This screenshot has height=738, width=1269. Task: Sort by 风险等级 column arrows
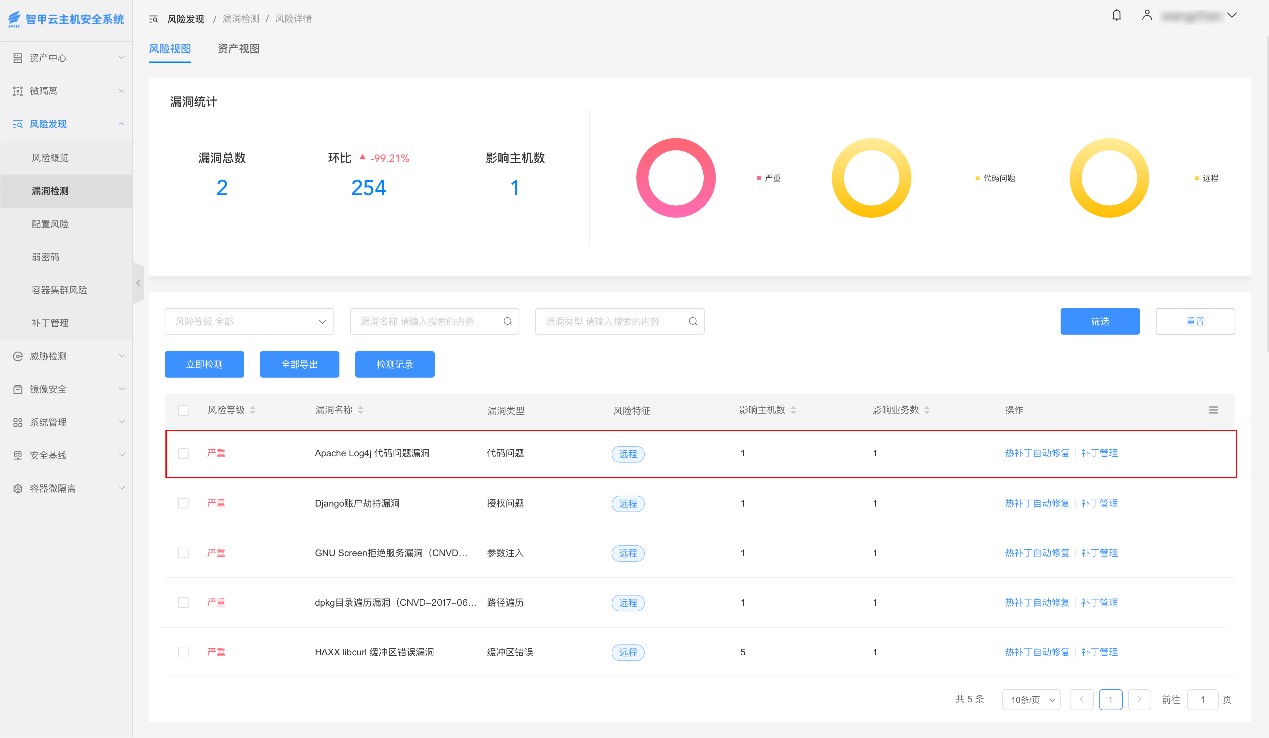(x=252, y=410)
